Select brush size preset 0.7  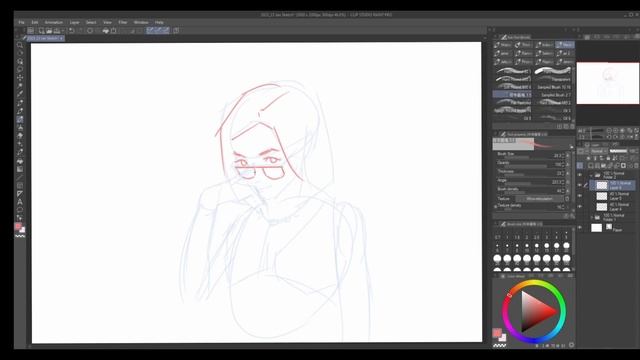point(497,235)
